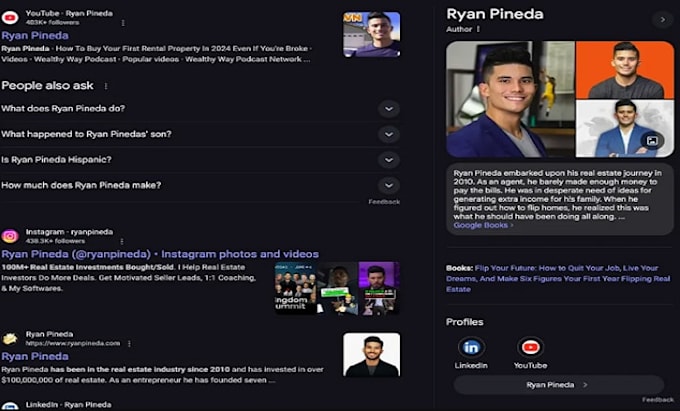The height and width of the screenshot is (411, 680).
Task: Click the 'Ryan Pineda' button under Profiles
Action: [x=559, y=385]
